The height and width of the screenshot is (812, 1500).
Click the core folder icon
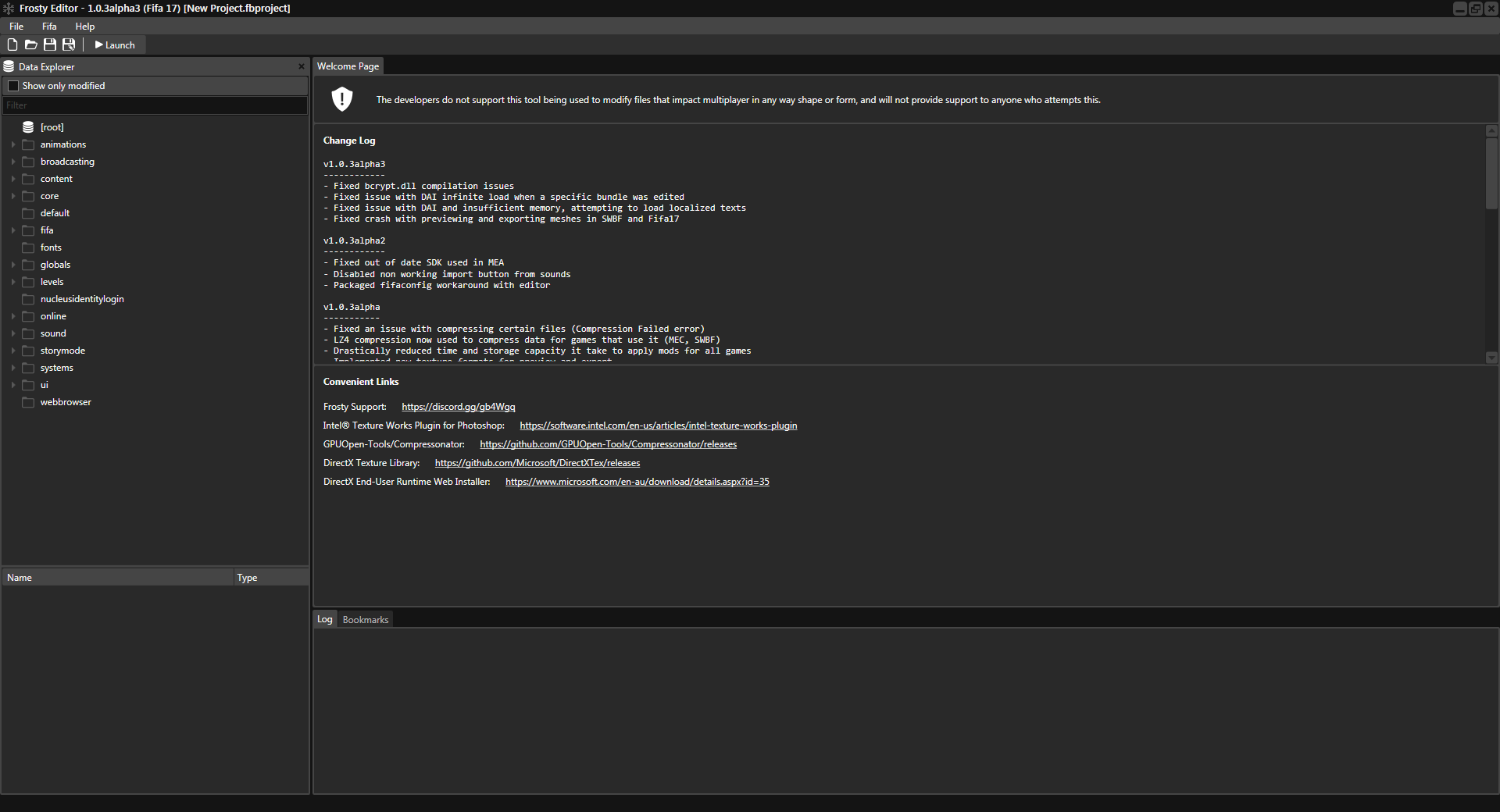pyautogui.click(x=28, y=196)
